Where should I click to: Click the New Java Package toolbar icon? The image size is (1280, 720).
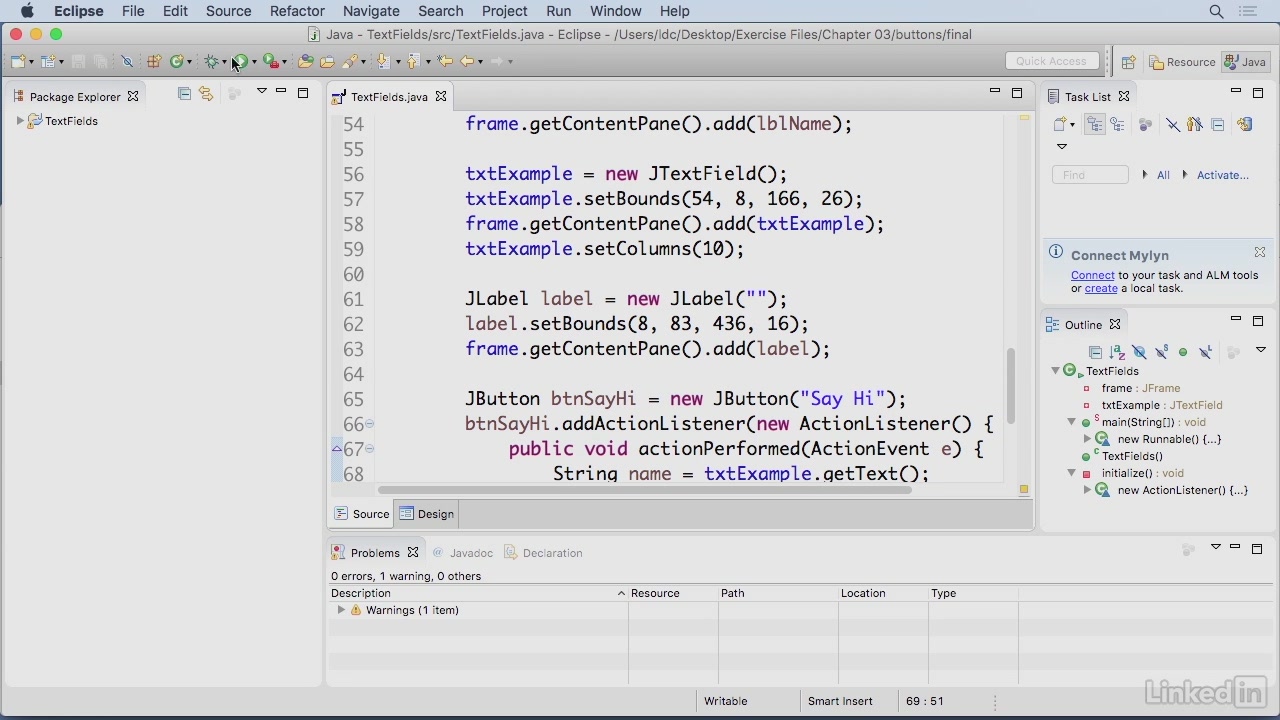pyautogui.click(x=153, y=61)
